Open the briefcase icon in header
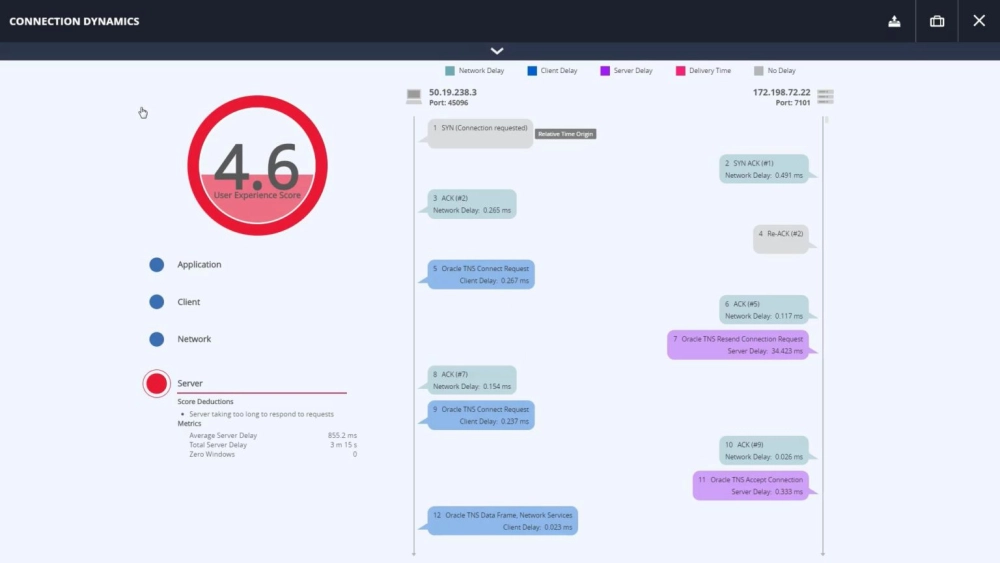 click(937, 21)
